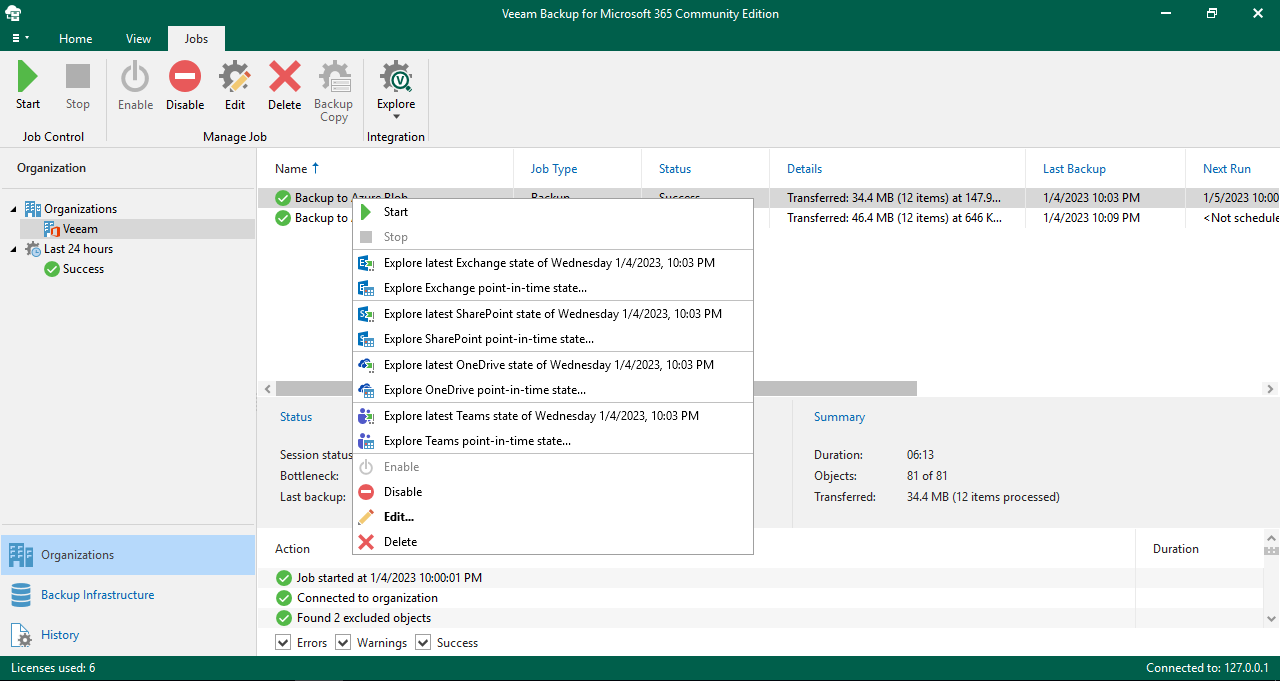Open the History view in sidebar
The width and height of the screenshot is (1280, 681).
coord(60,635)
